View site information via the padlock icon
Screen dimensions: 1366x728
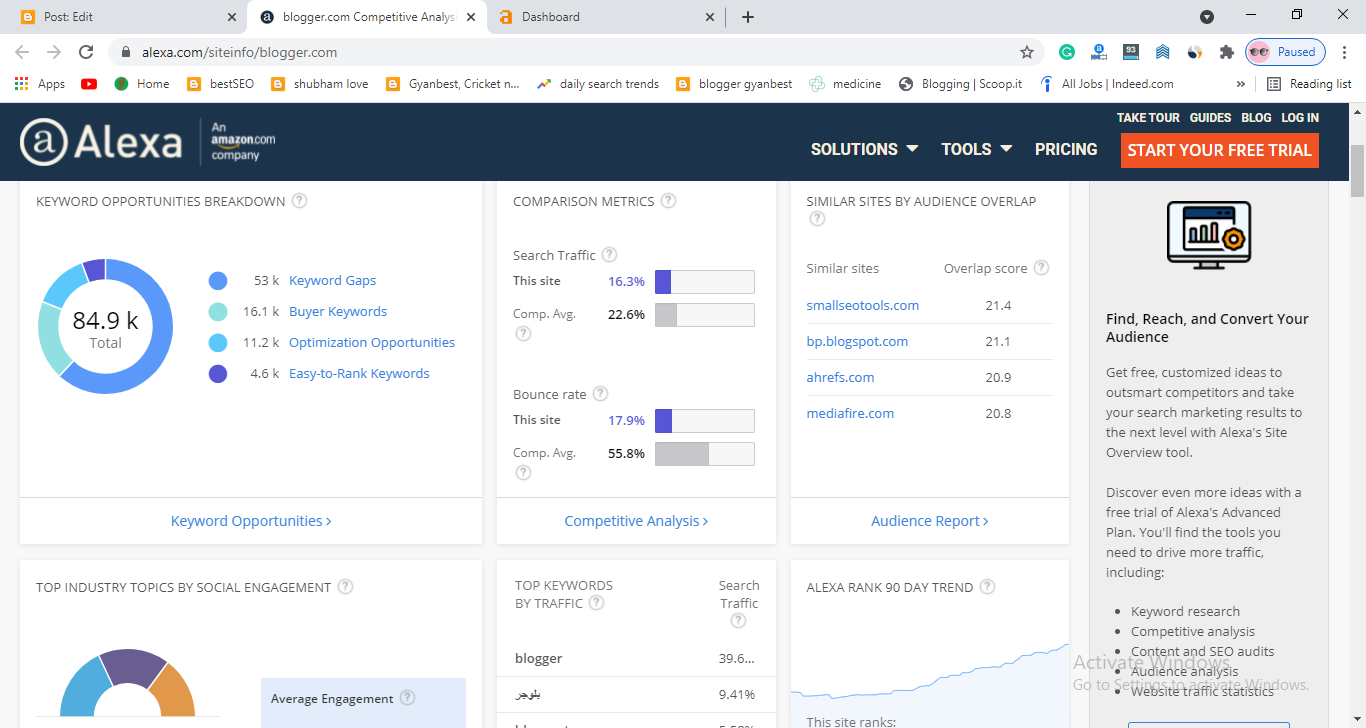(126, 52)
